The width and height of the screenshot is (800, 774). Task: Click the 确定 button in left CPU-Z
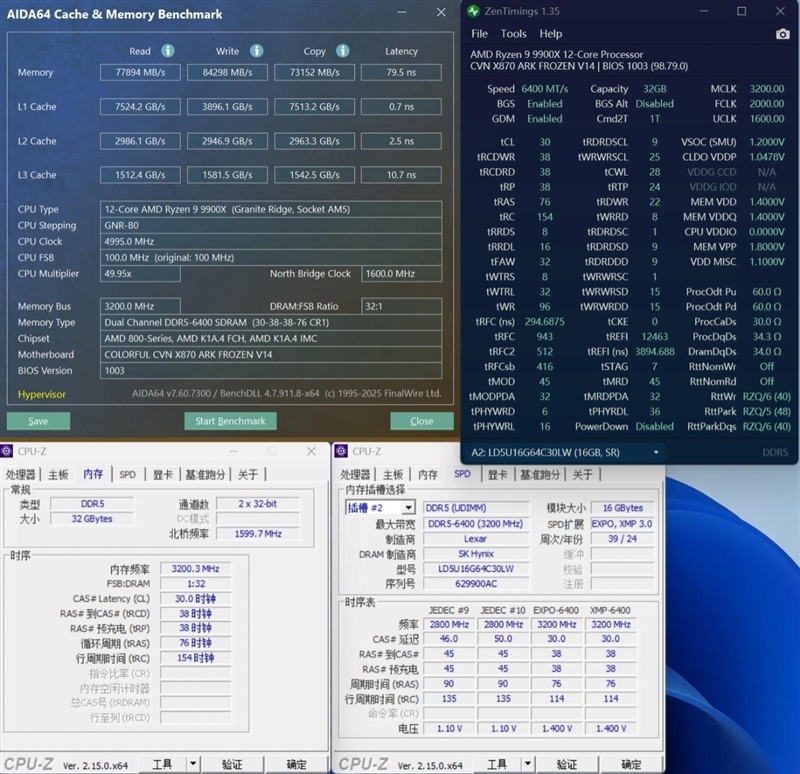[295, 763]
